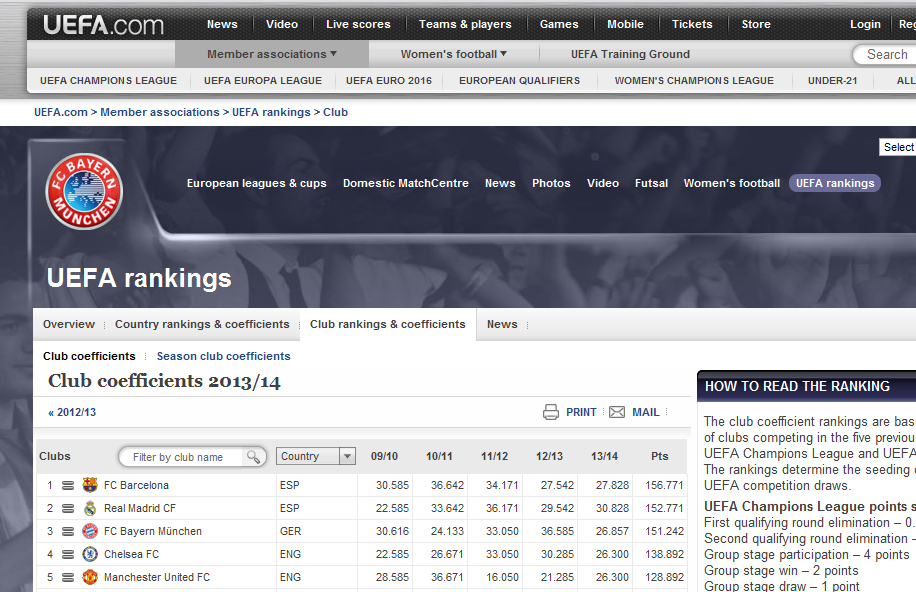Image resolution: width=916 pixels, height=592 pixels.
Task: Click the Login link
Action: [865, 24]
